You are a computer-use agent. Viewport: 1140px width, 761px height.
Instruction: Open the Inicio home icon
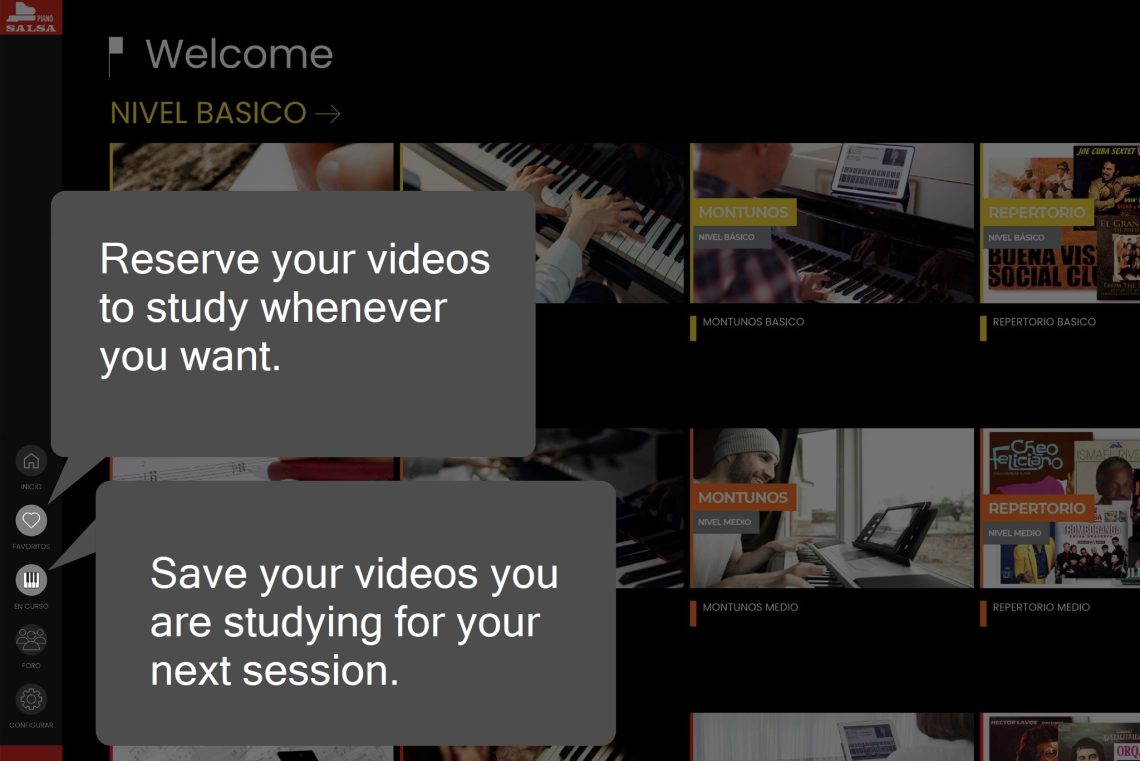[x=31, y=461]
